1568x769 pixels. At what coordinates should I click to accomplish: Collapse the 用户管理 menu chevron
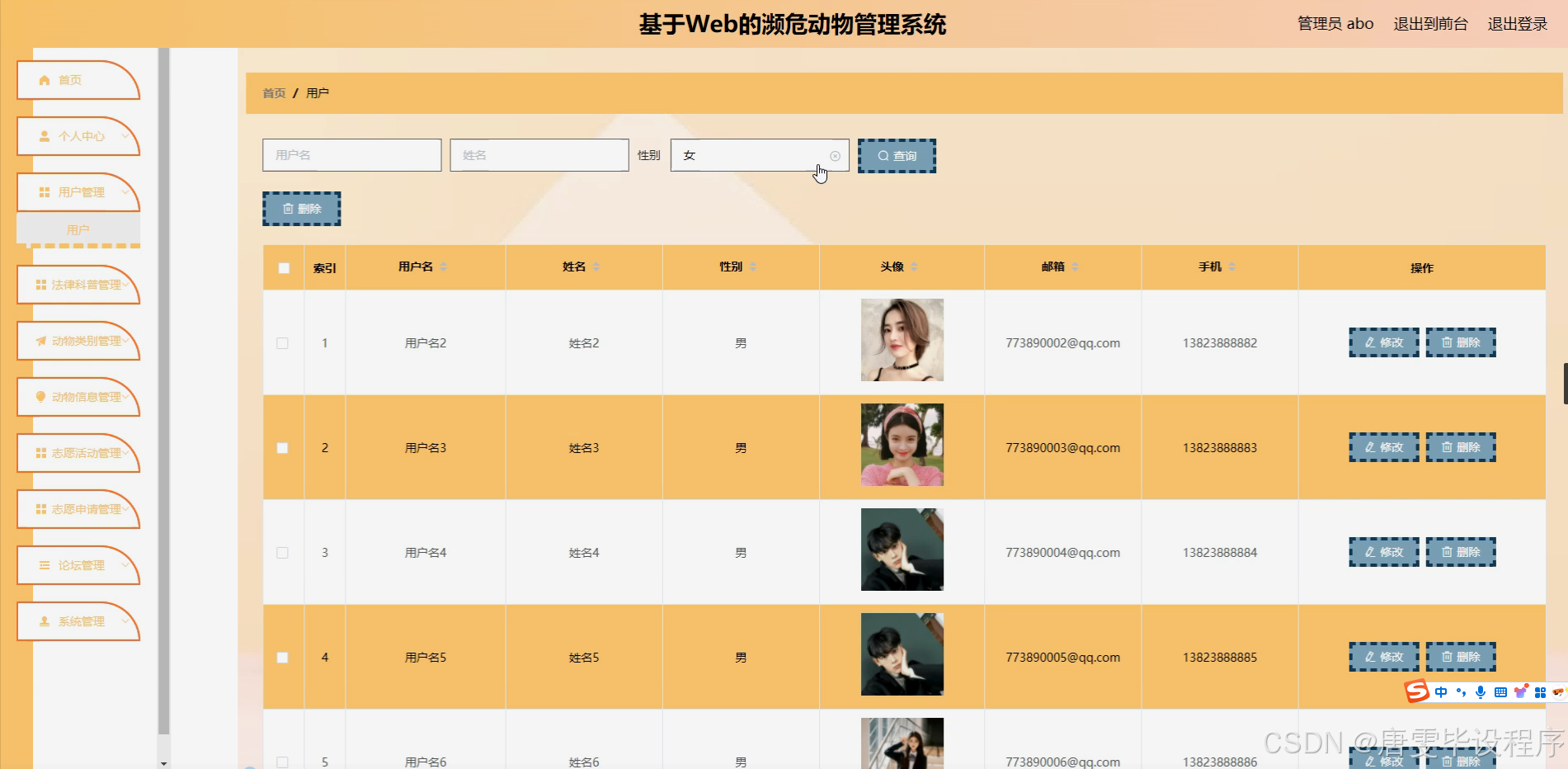tap(125, 191)
